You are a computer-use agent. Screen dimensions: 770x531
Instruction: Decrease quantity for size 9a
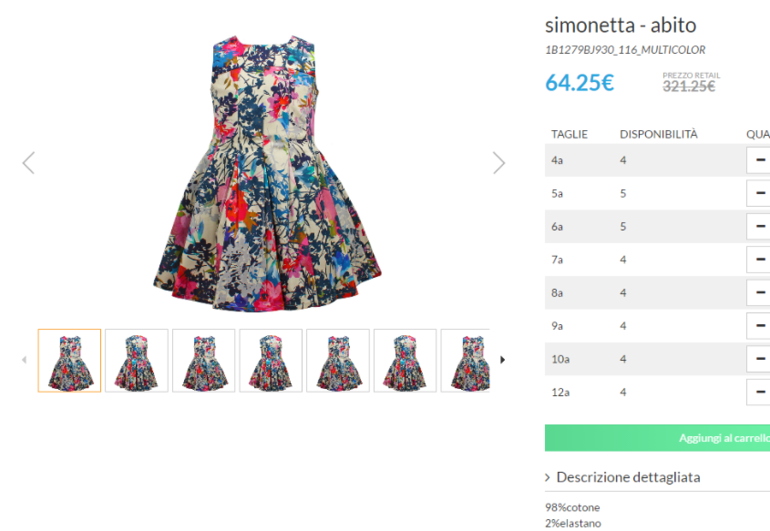[758, 326]
